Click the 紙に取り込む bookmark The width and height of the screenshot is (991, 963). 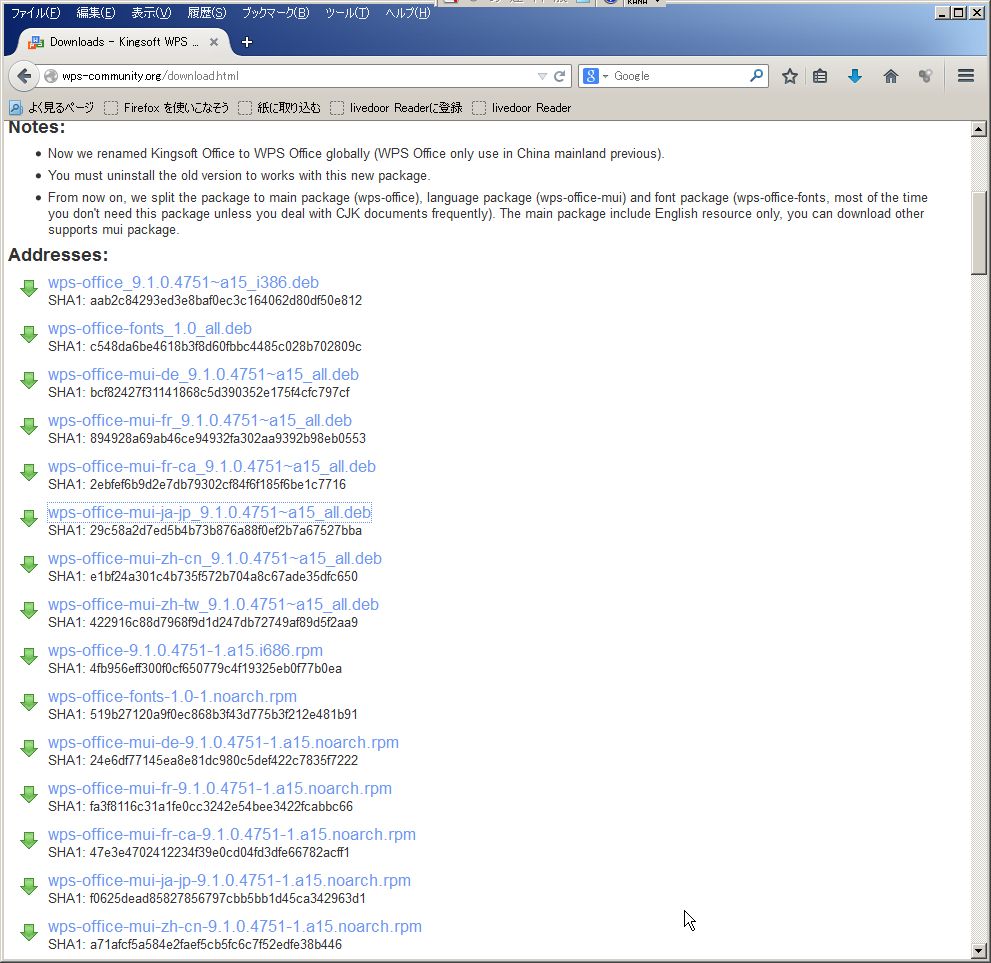click(279, 108)
